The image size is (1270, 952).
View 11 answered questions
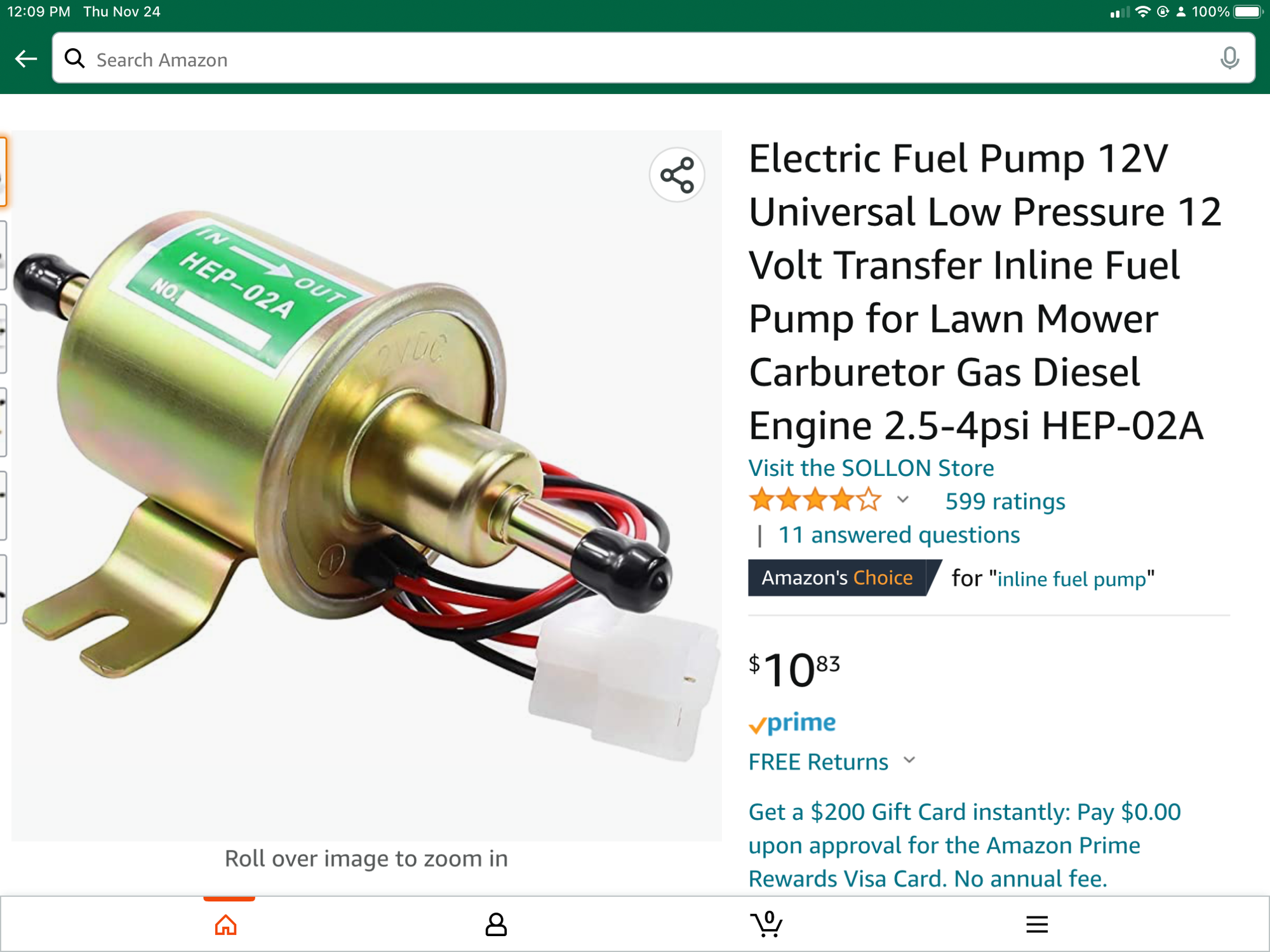pos(899,535)
